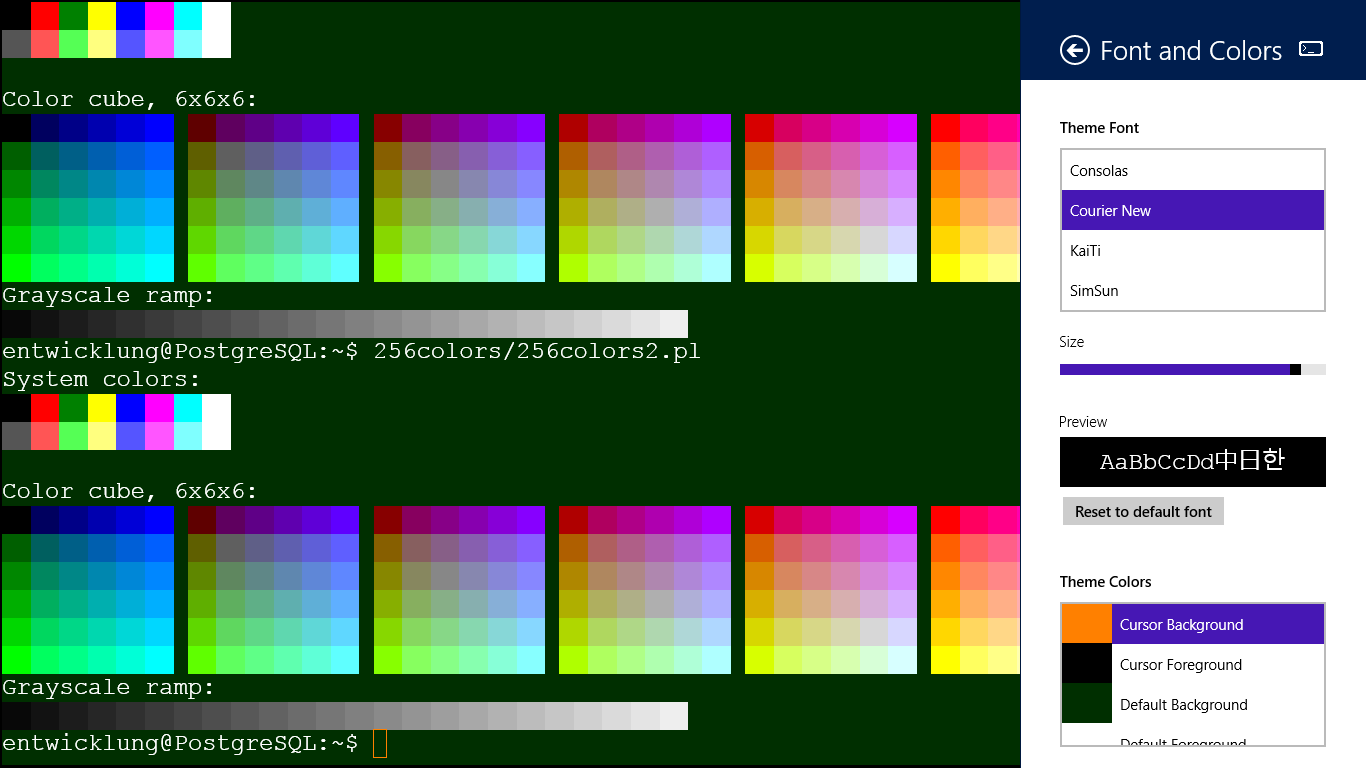Click the 256colors/256colors2.pl command text
The height and width of the screenshot is (768, 1366).
pyautogui.click(x=537, y=352)
